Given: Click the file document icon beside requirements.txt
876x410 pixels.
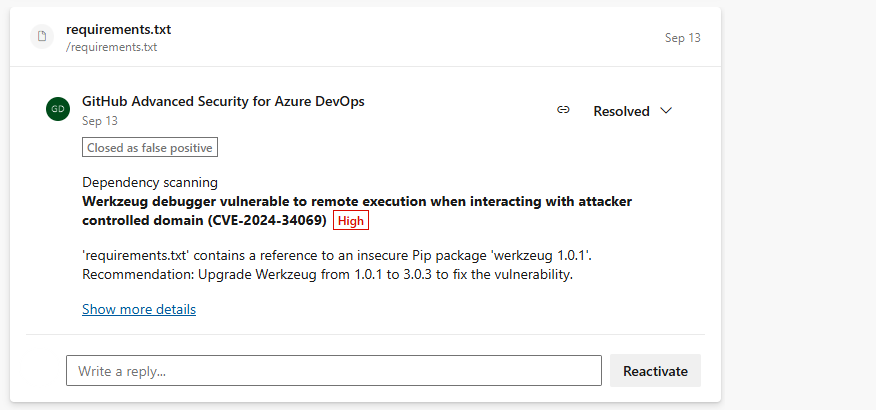Looking at the screenshot, I should (42, 37).
